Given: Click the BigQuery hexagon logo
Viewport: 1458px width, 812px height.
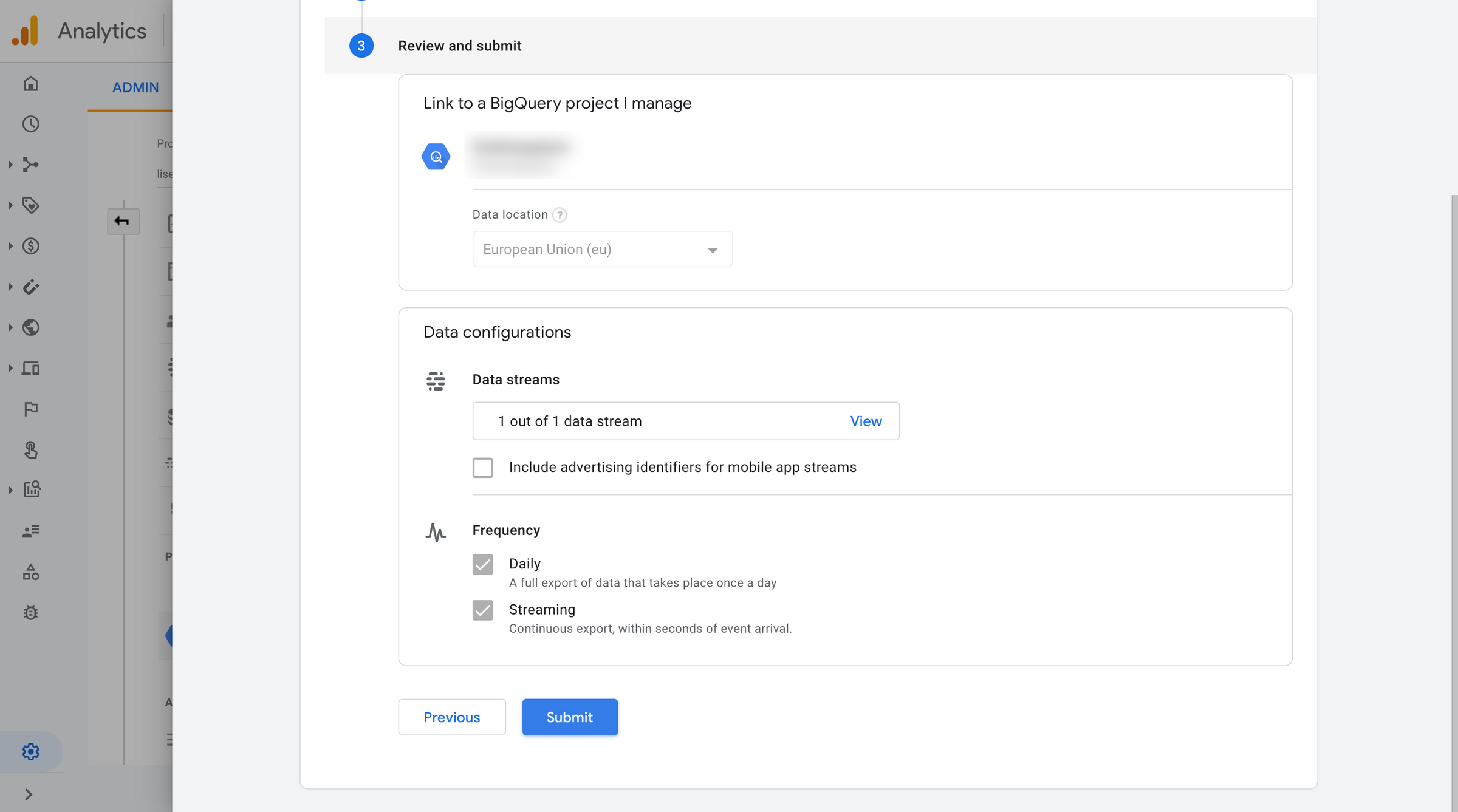Looking at the screenshot, I should pyautogui.click(x=436, y=156).
